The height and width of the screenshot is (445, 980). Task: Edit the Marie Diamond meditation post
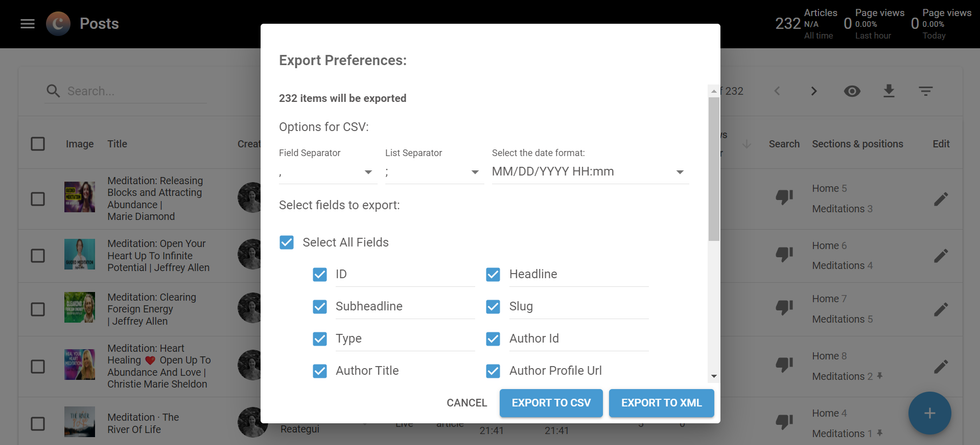pos(940,199)
